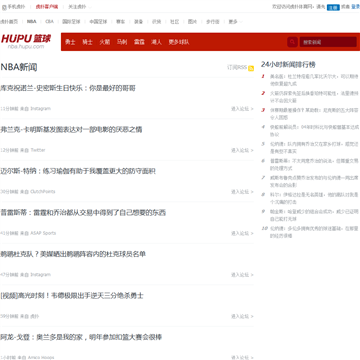
Task: Open the number 2 ranked news item
Action: [x=314, y=97]
